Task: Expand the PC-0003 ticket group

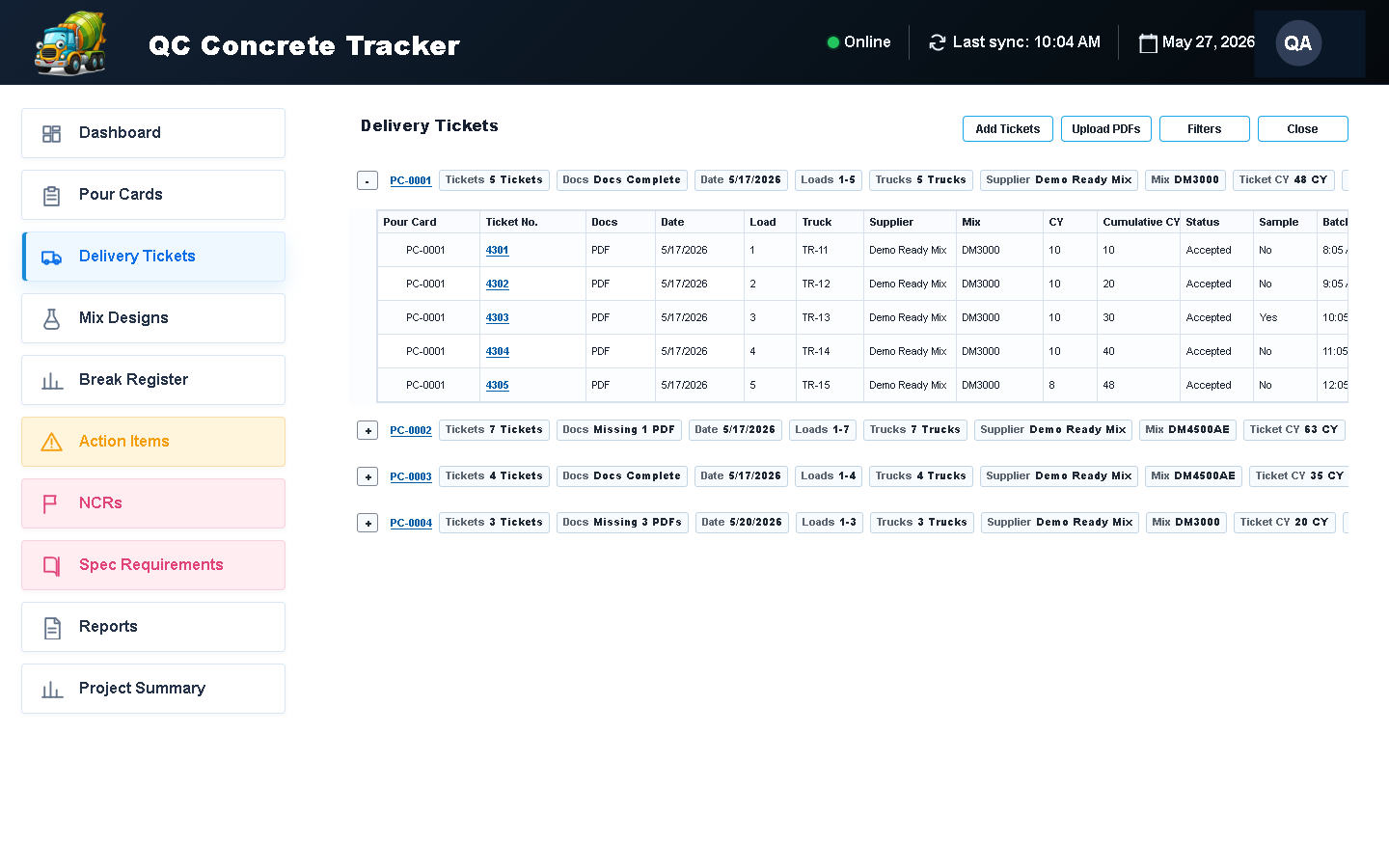Action: click(x=368, y=476)
